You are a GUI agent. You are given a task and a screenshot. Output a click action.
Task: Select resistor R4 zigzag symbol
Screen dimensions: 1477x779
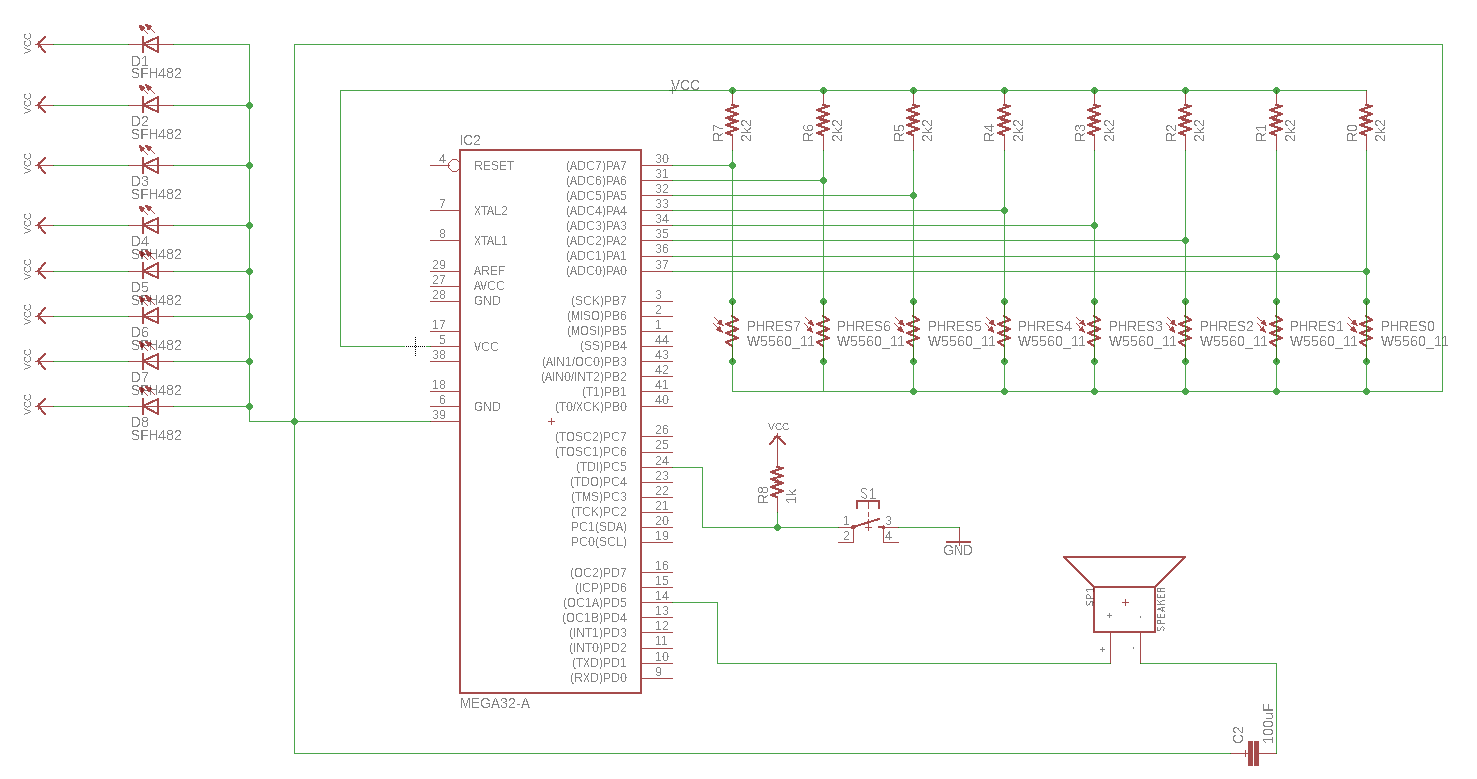1004,122
